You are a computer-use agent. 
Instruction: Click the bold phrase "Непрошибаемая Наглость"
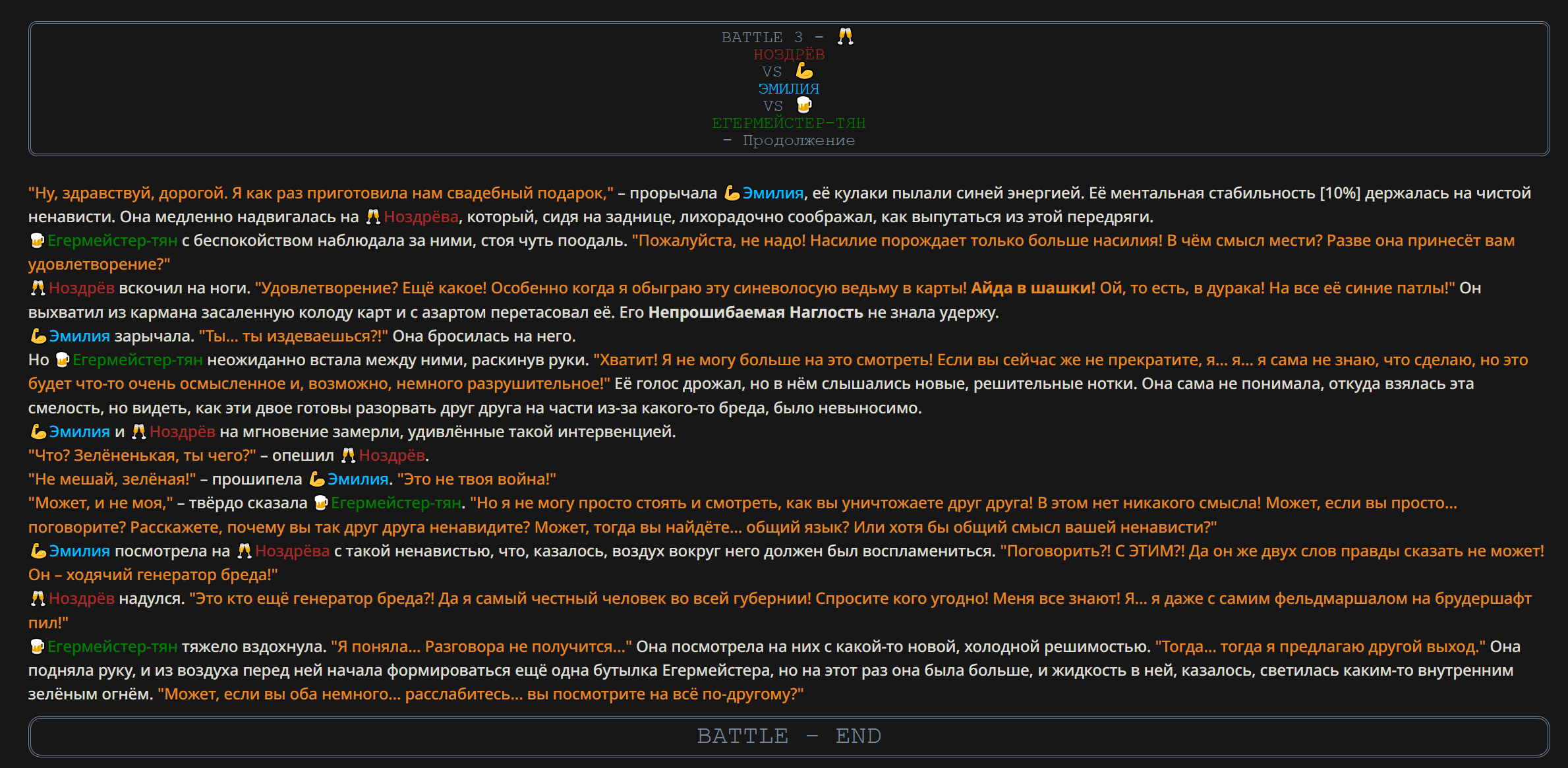click(x=755, y=312)
